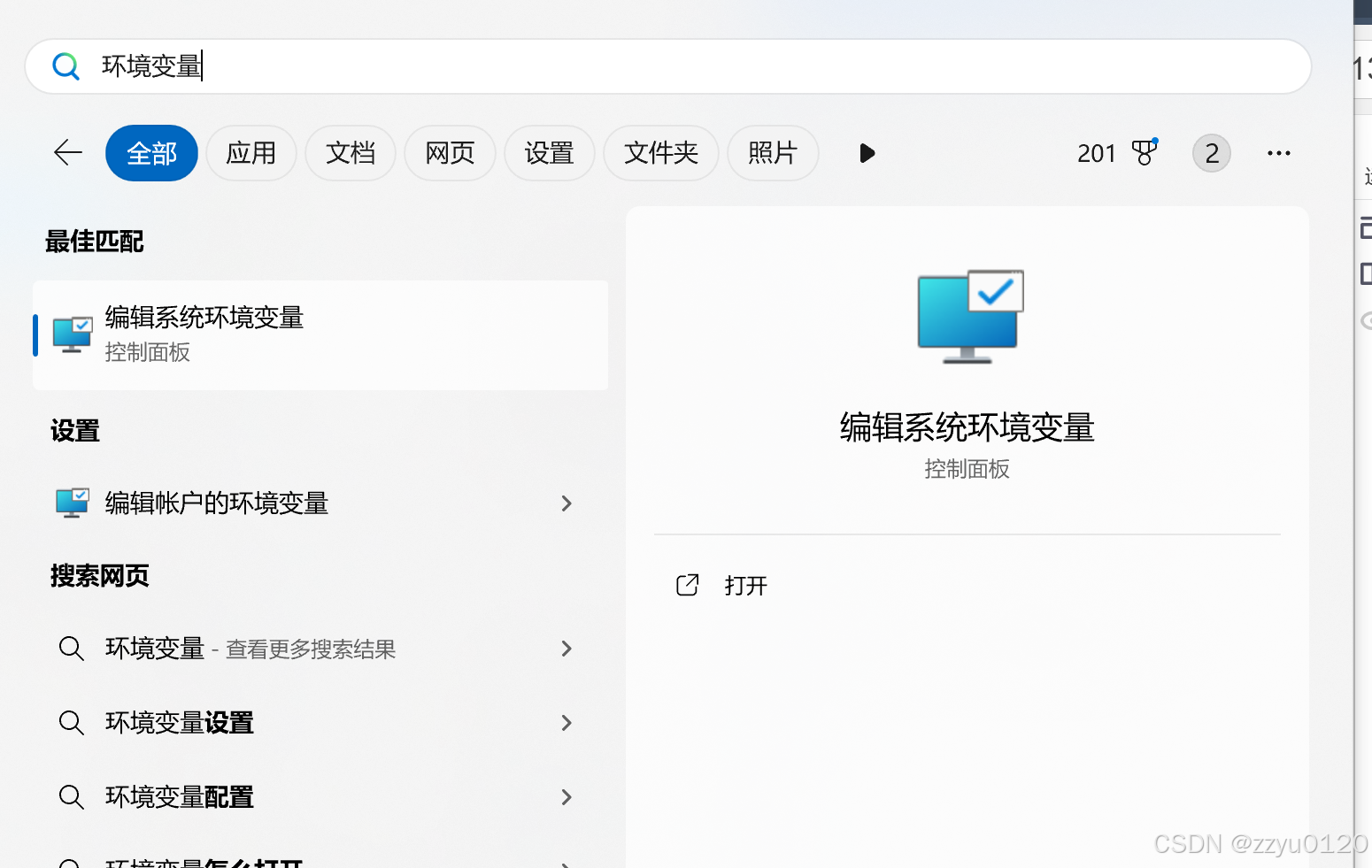The height and width of the screenshot is (868, 1372).
Task: Click web suggestion 环境变量配置
Action: tap(320, 797)
